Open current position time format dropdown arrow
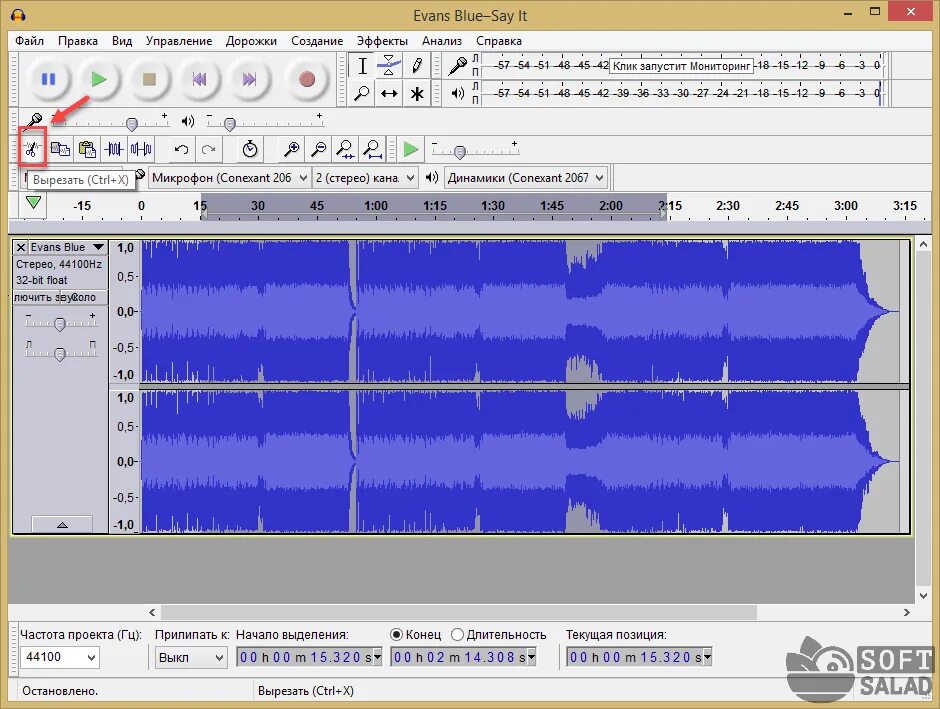This screenshot has height=709, width=940. 708,657
